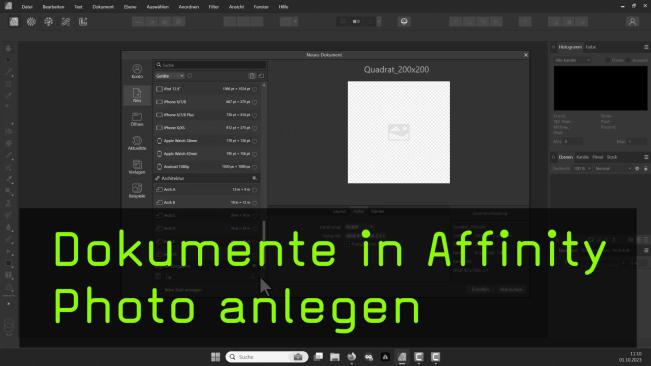The width and height of the screenshot is (651, 366).
Task: Select the Apple Watch 38mm preset row
Action: pyautogui.click(x=207, y=141)
